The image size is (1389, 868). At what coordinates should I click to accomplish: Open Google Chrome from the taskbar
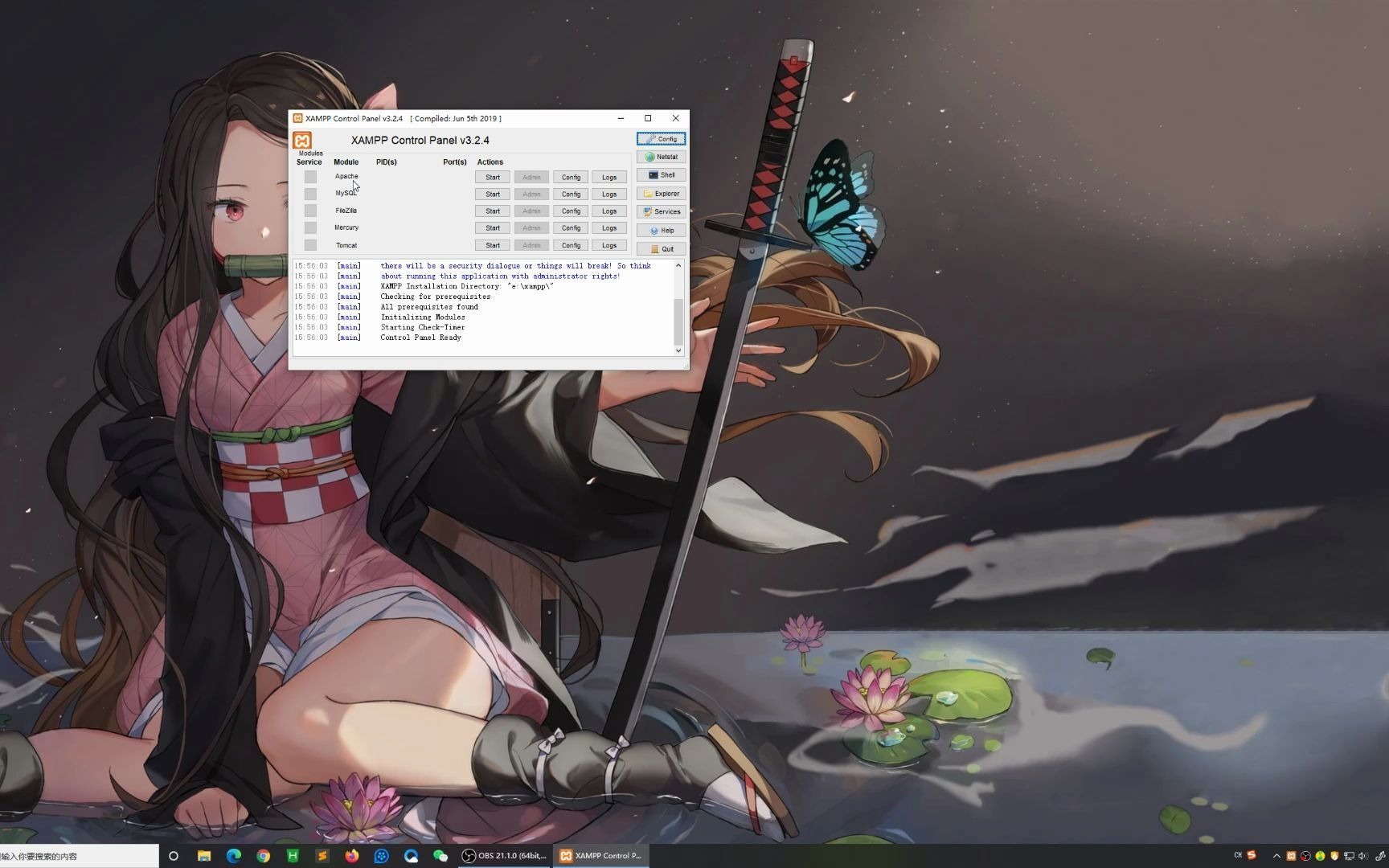[263, 856]
